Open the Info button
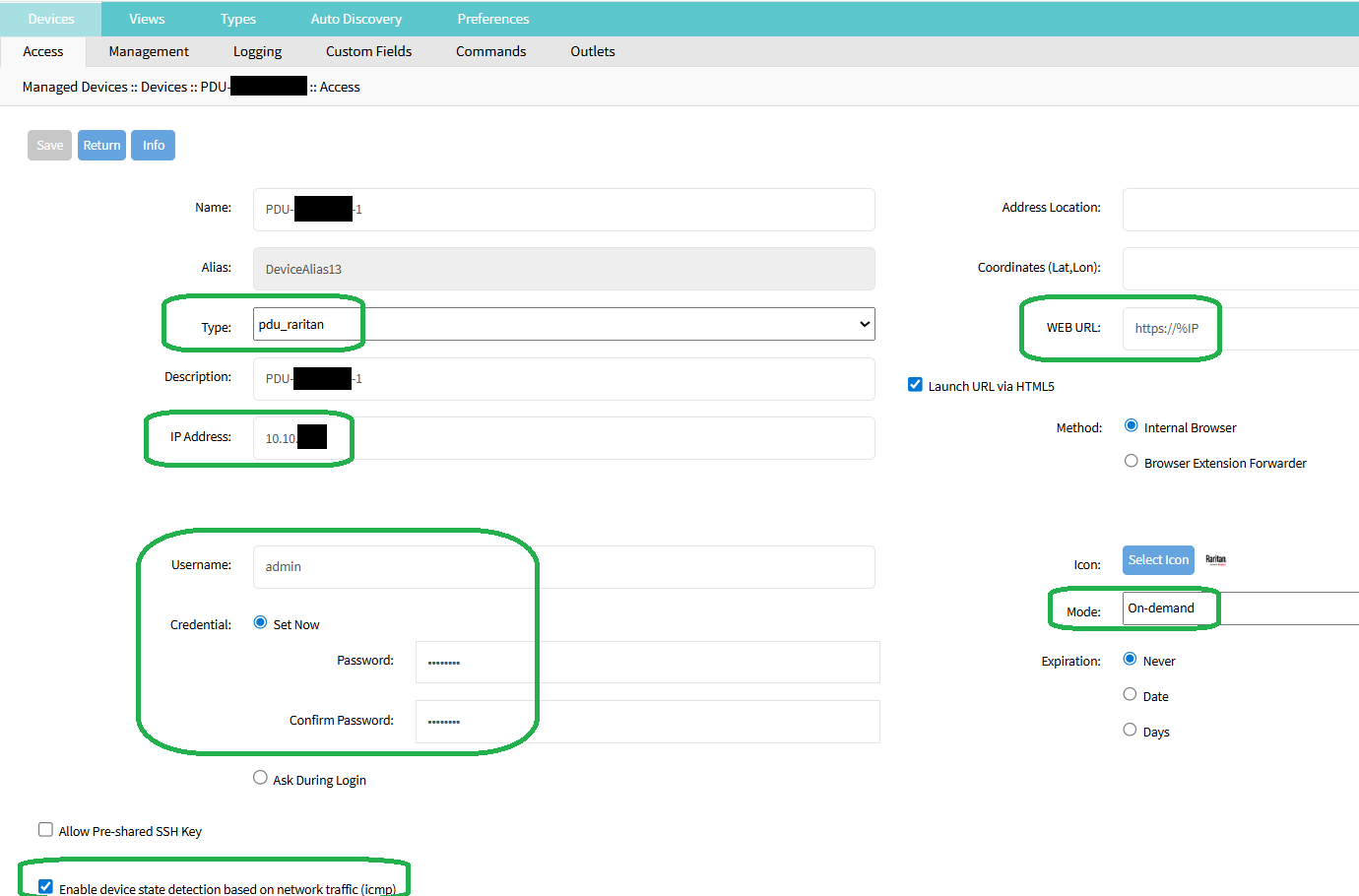Viewport: 1359px width, 896px height. pos(153,146)
